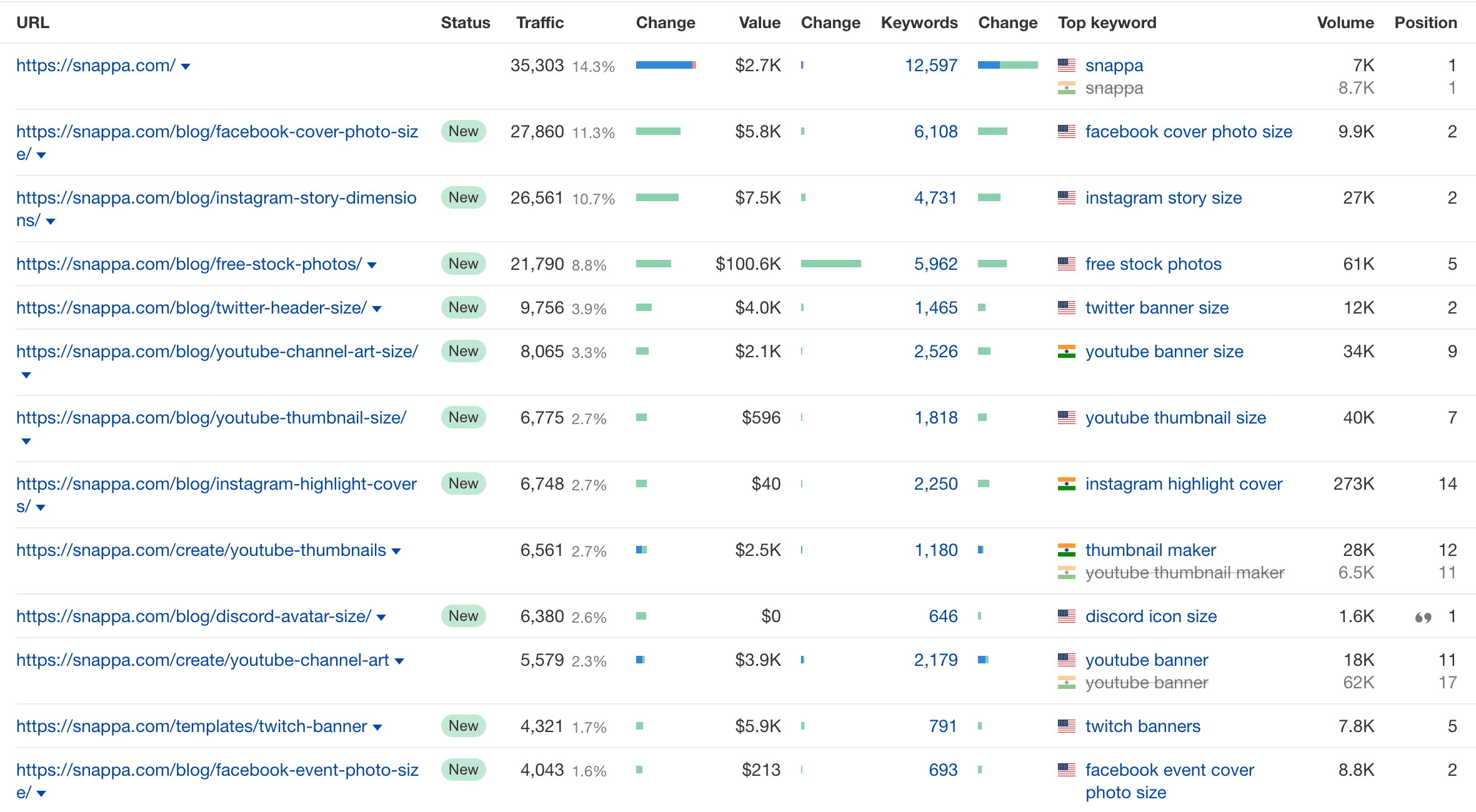Open top keyword 'youtube banner size'
This screenshot has width=1476, height=812.
(1164, 352)
